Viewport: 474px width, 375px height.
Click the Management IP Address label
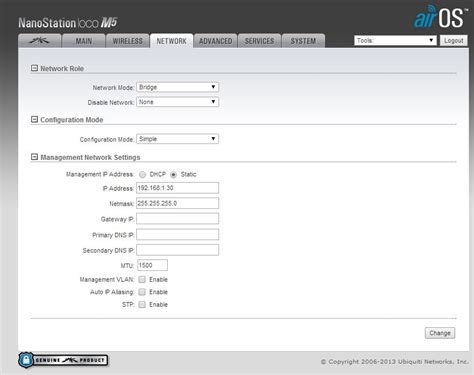[100, 174]
